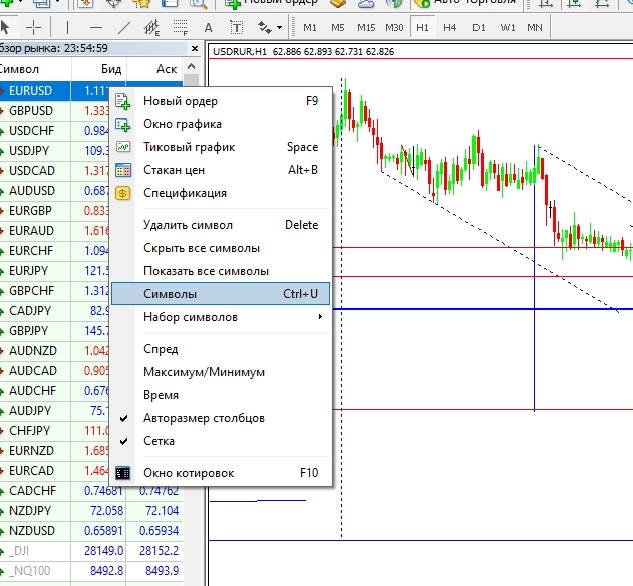The image size is (633, 586).
Task: Click the Тиковый график menu icon
Action: (123, 147)
